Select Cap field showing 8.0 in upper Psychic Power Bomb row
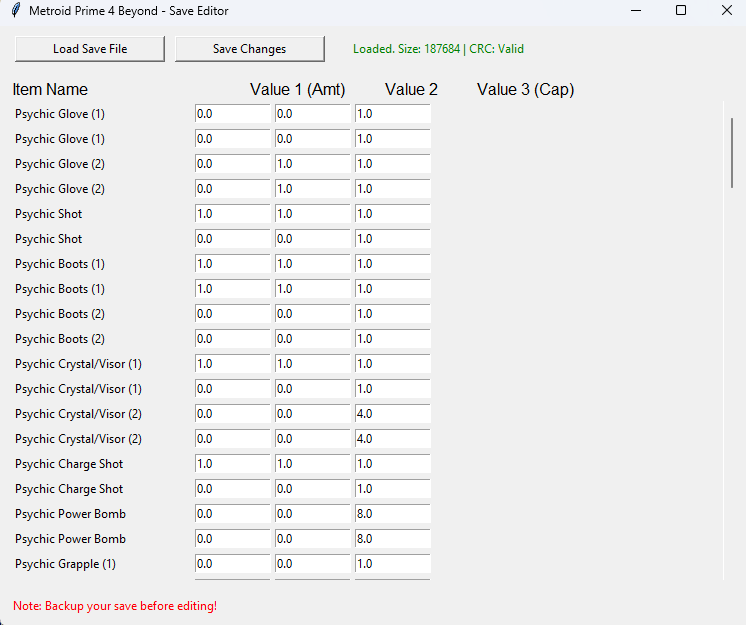Image resolution: width=746 pixels, height=625 pixels. tap(393, 514)
